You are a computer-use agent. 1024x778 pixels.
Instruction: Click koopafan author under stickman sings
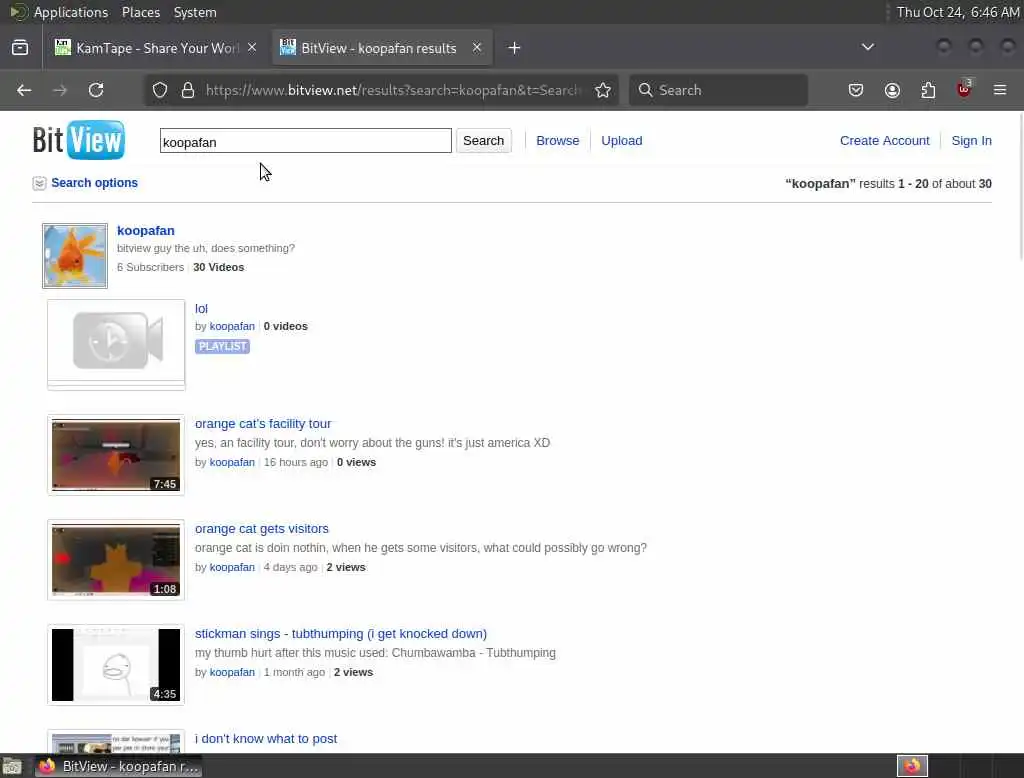232,672
